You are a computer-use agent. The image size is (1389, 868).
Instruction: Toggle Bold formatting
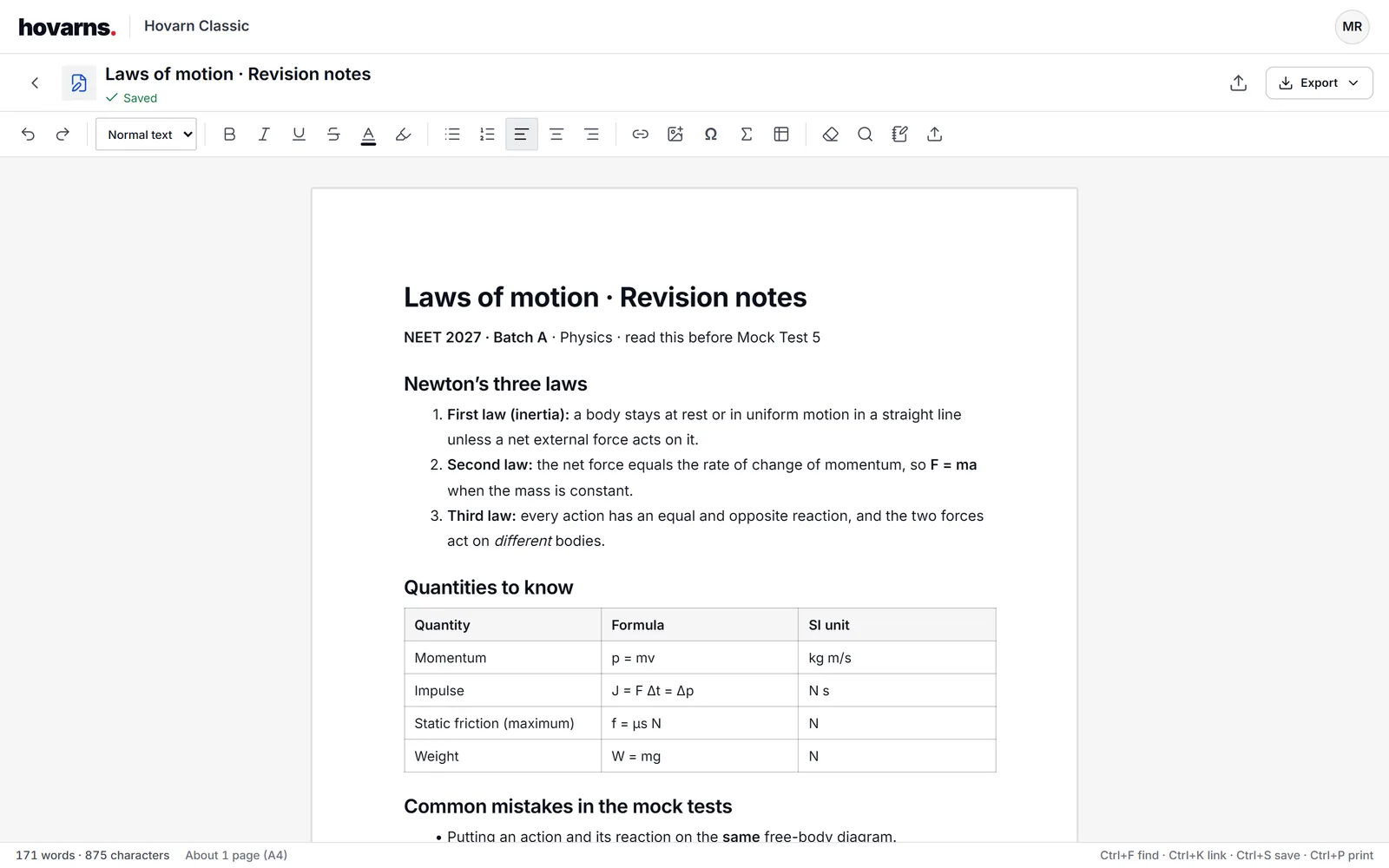click(229, 135)
